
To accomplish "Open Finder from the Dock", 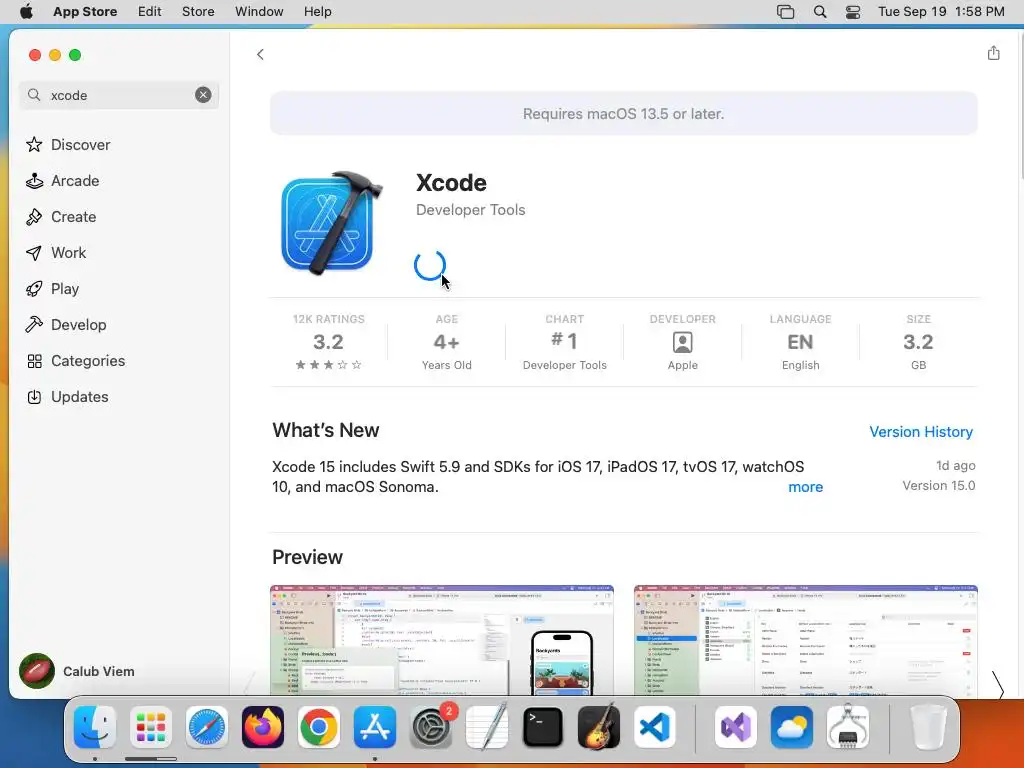I will [x=95, y=727].
